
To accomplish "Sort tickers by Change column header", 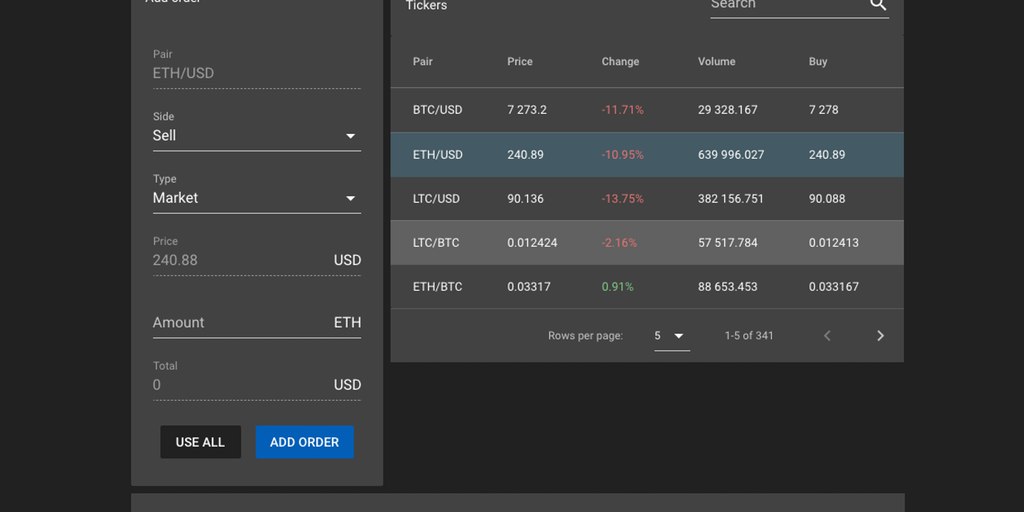I will tap(620, 61).
